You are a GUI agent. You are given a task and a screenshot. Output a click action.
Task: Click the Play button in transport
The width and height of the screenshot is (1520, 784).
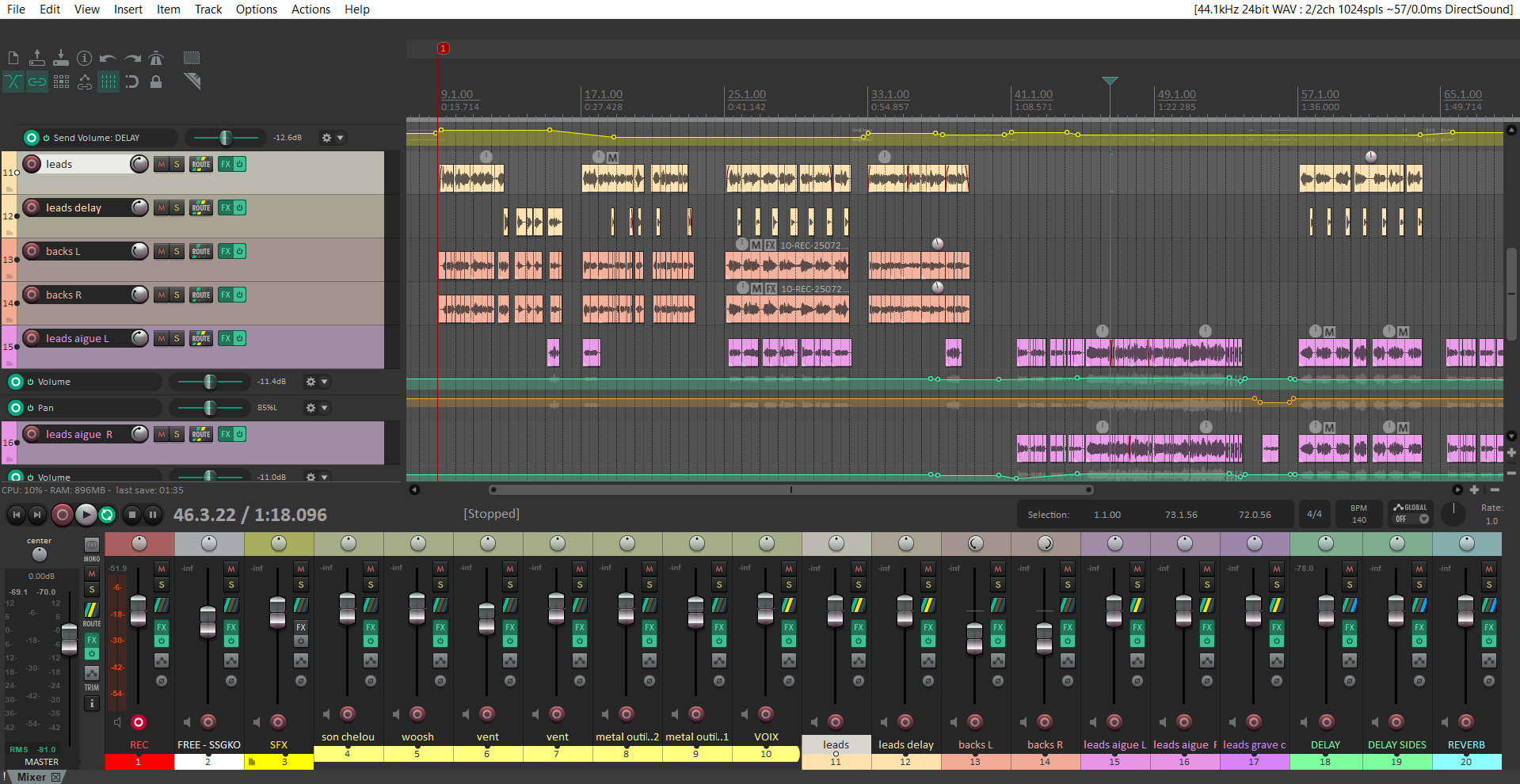[x=86, y=515]
